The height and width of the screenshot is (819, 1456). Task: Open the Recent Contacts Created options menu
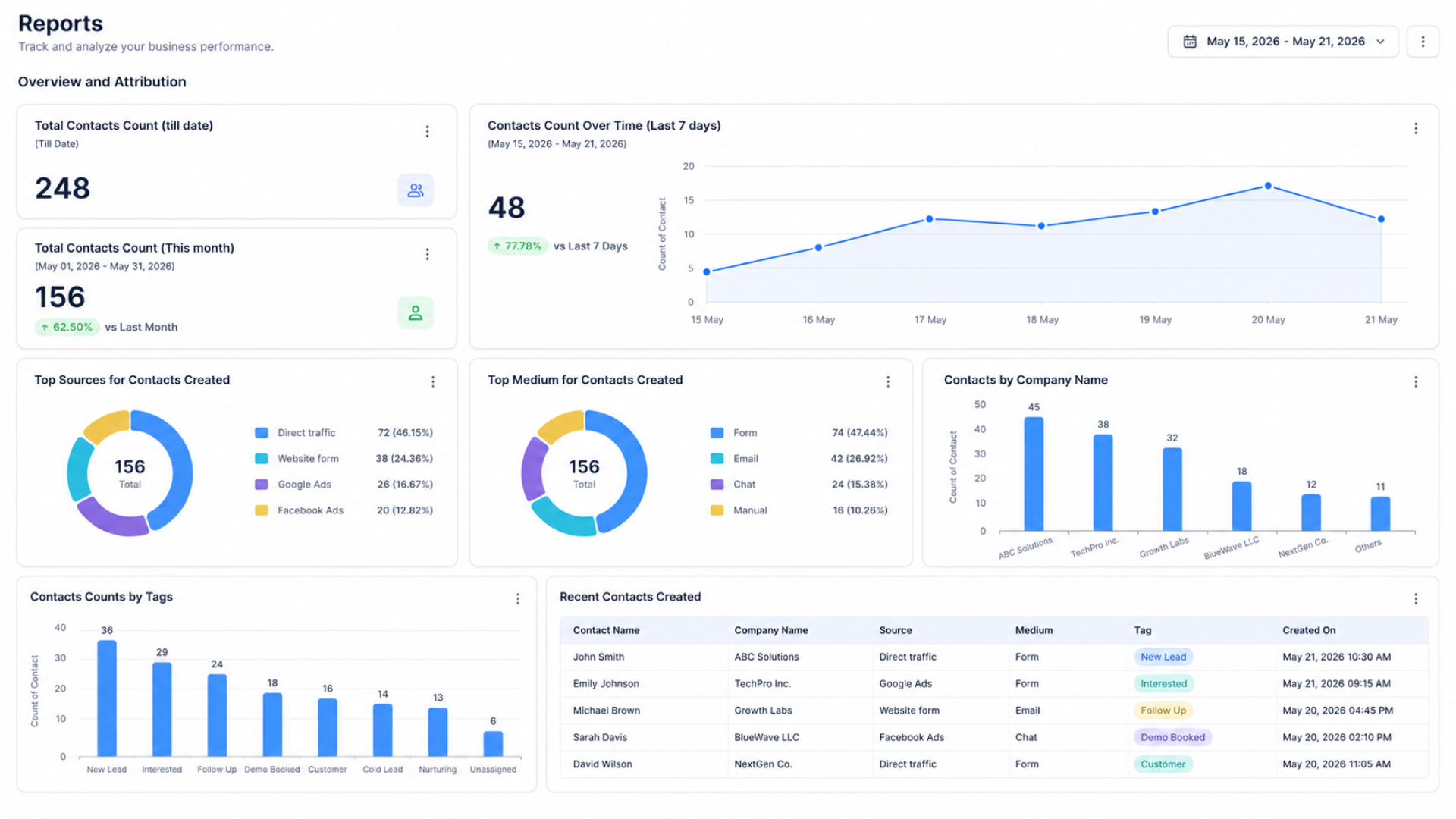point(1415,599)
